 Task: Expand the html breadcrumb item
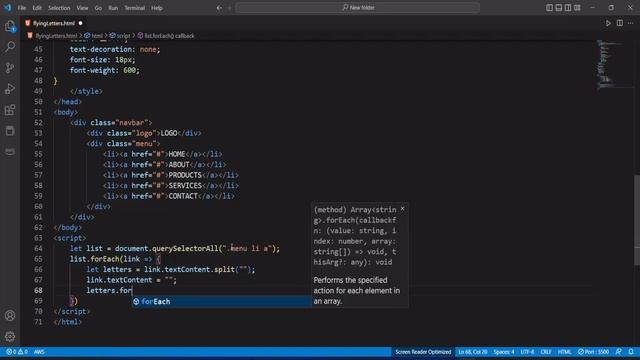click(97, 36)
